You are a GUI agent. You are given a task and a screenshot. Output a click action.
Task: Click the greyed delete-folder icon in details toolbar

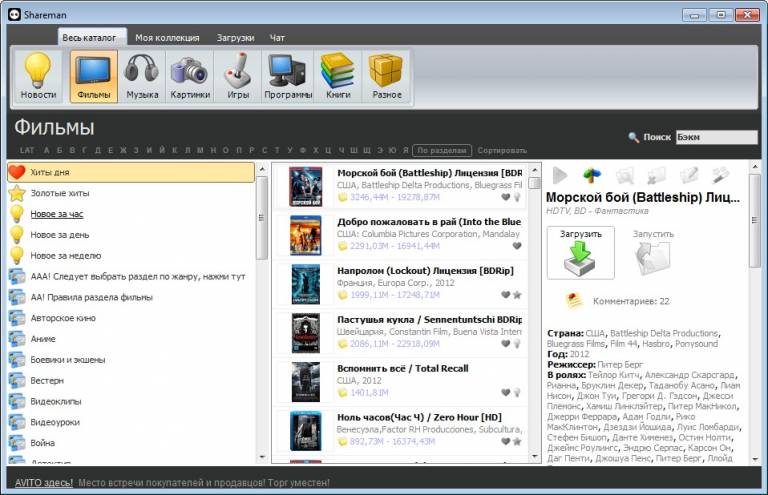click(656, 175)
